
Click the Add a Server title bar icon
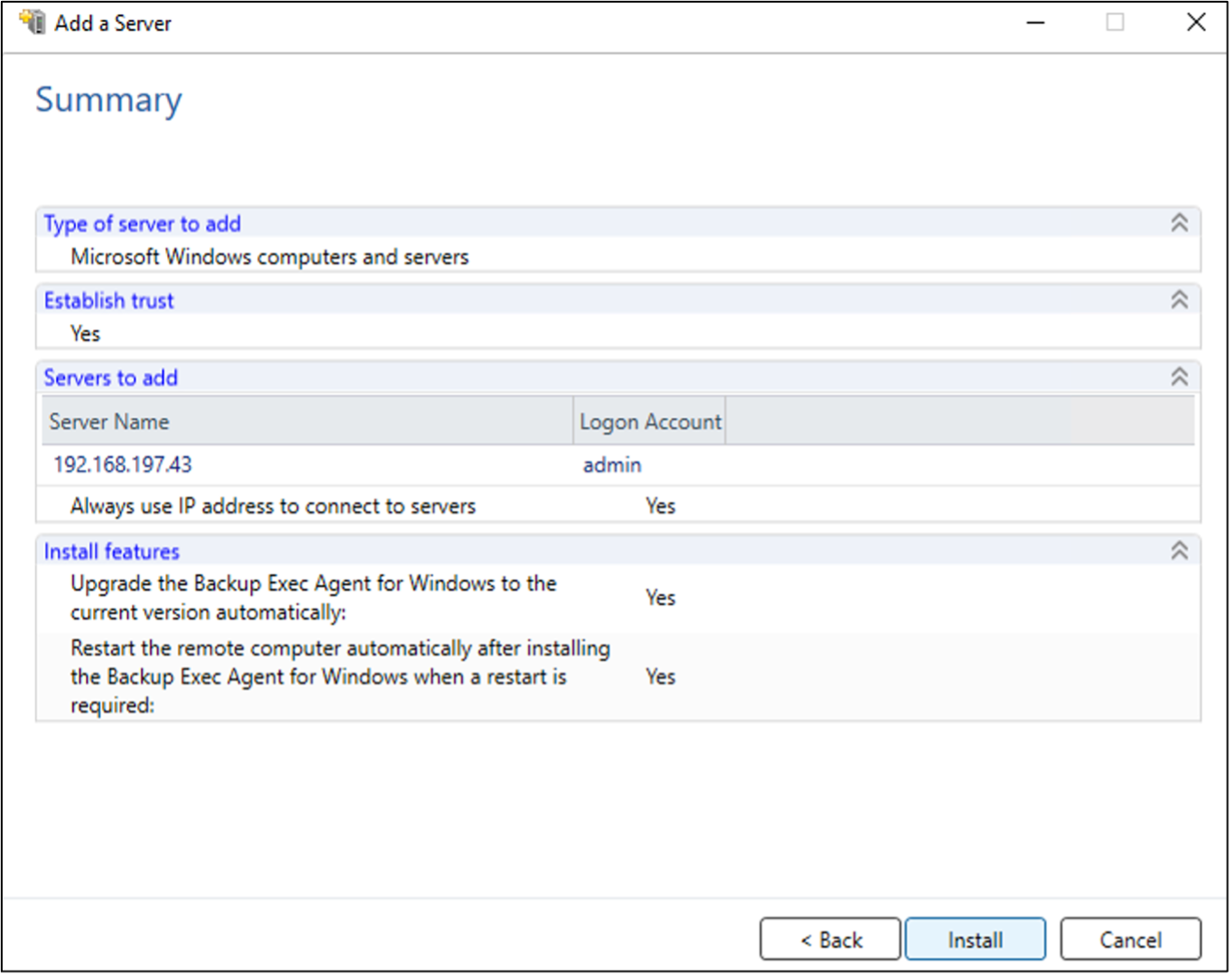(x=32, y=23)
